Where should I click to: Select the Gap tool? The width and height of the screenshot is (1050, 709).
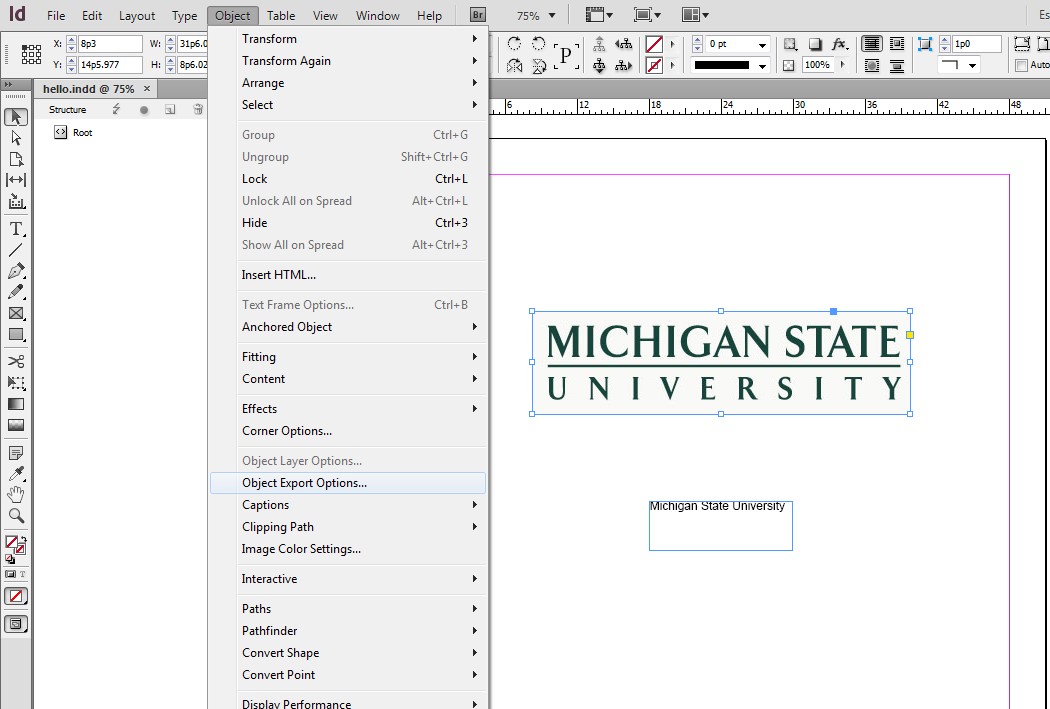tap(16, 180)
